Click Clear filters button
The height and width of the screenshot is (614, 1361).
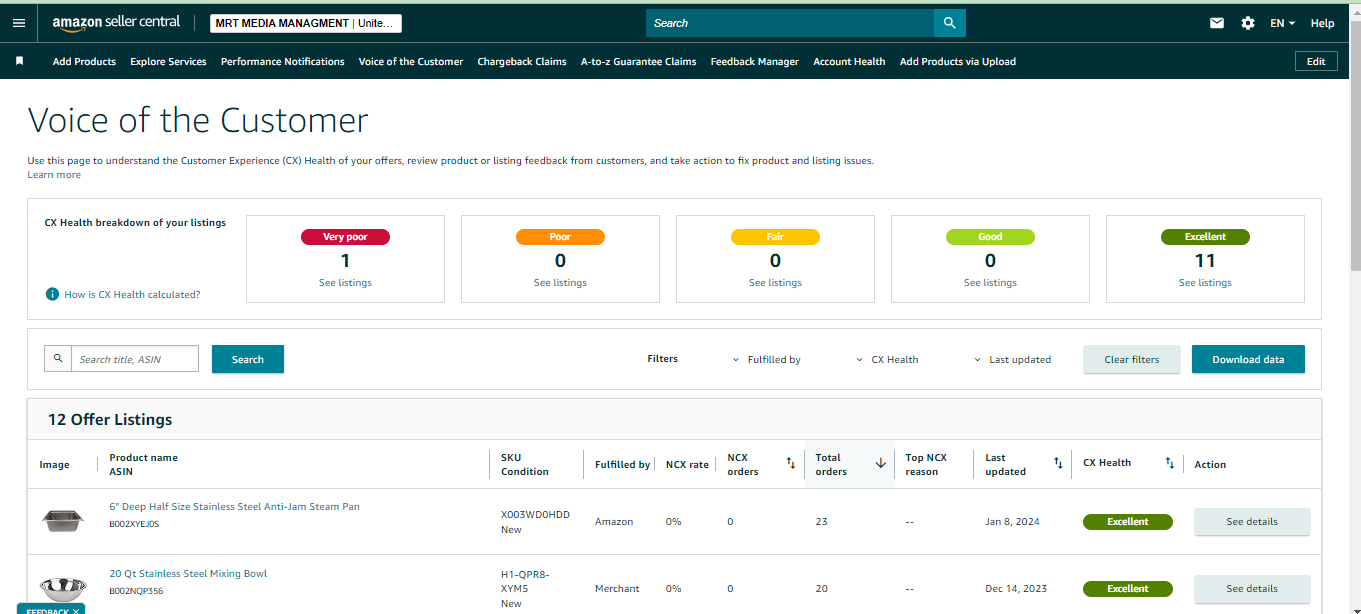[1132, 359]
